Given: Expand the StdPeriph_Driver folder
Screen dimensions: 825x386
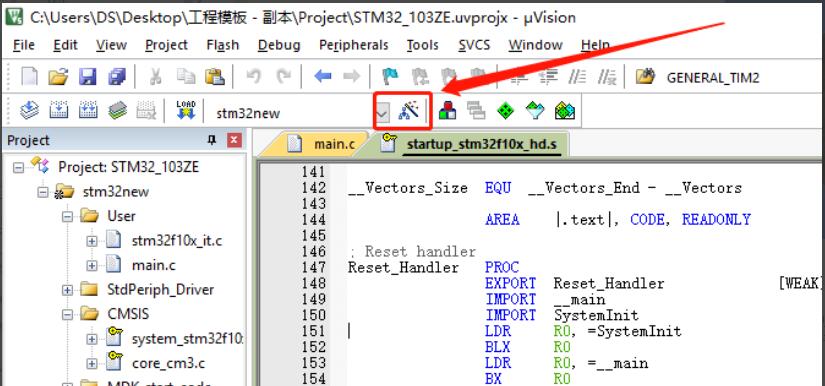Looking at the screenshot, I should tap(67, 290).
